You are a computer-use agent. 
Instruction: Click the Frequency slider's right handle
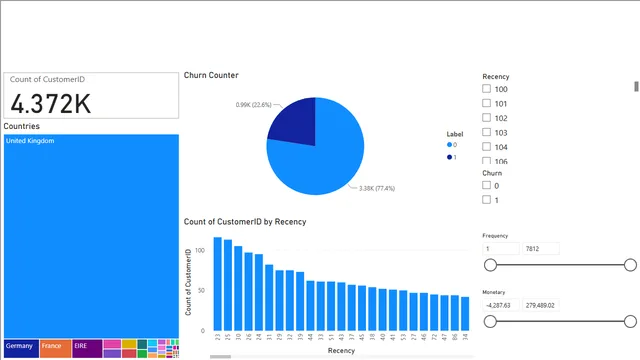point(630,265)
